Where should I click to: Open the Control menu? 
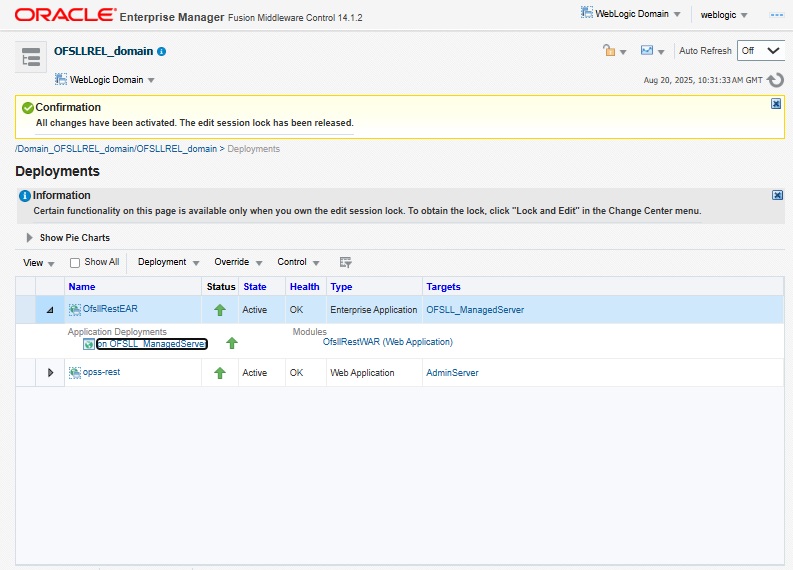click(x=298, y=262)
